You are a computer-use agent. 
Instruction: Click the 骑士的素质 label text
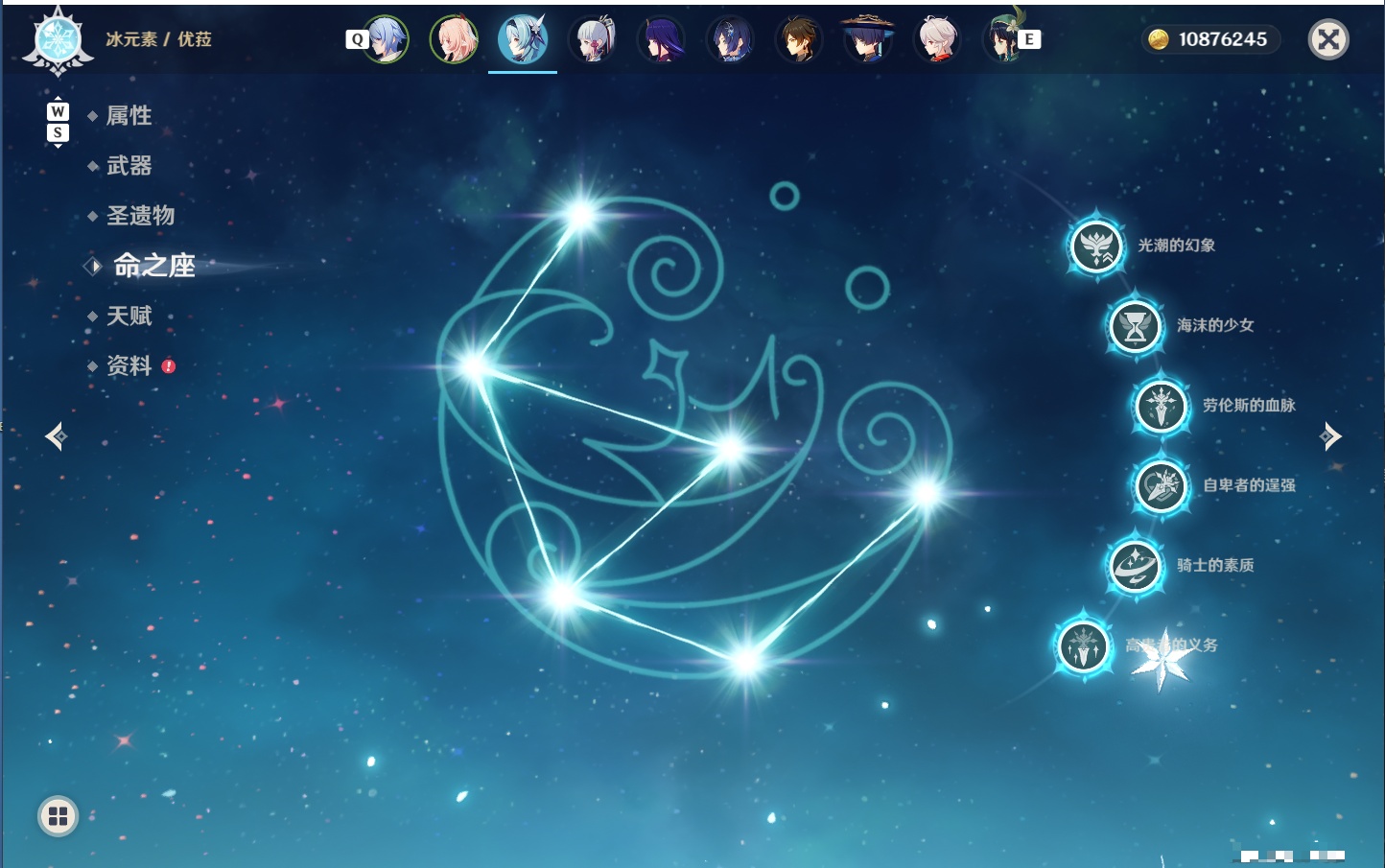click(1215, 566)
